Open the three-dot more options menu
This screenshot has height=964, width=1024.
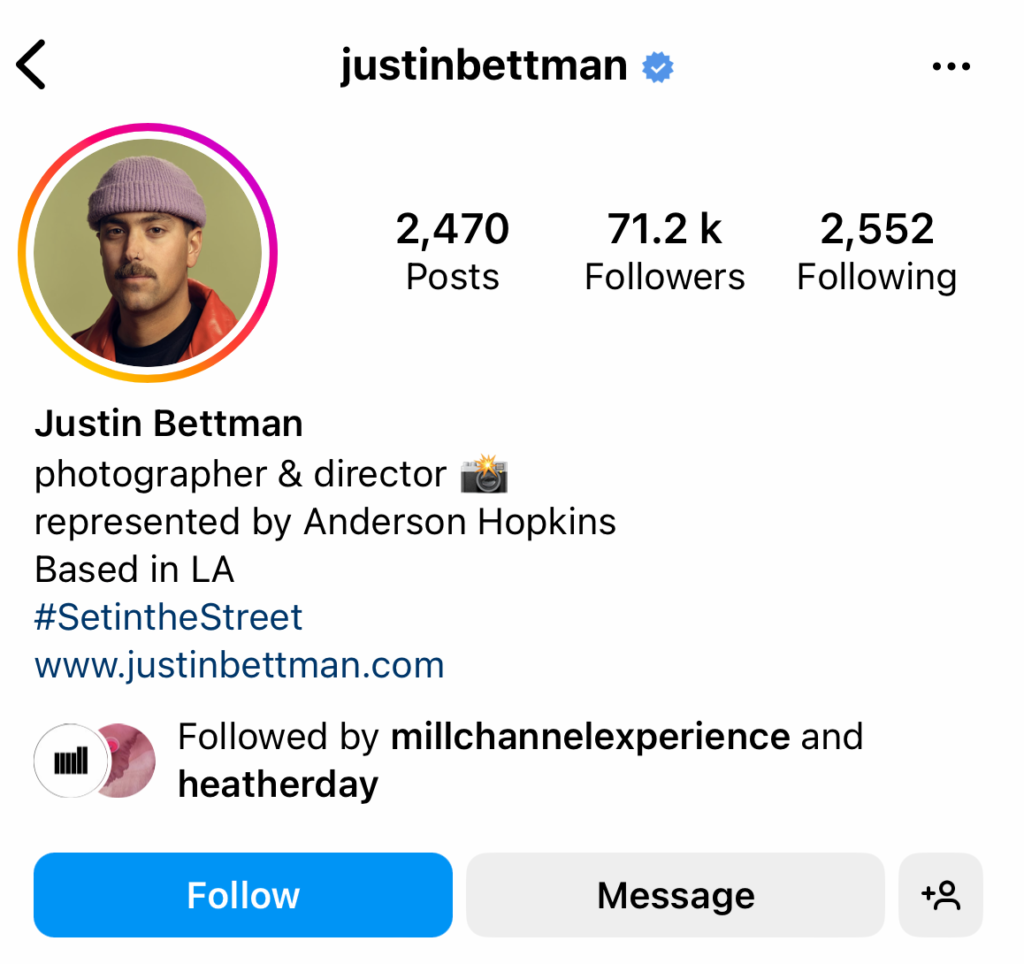(x=951, y=67)
